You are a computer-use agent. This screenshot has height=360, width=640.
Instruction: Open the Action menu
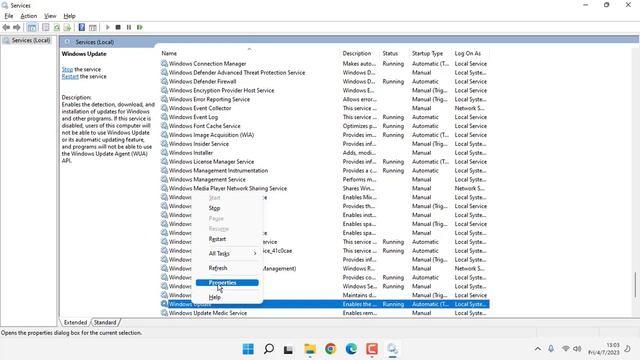click(29, 16)
